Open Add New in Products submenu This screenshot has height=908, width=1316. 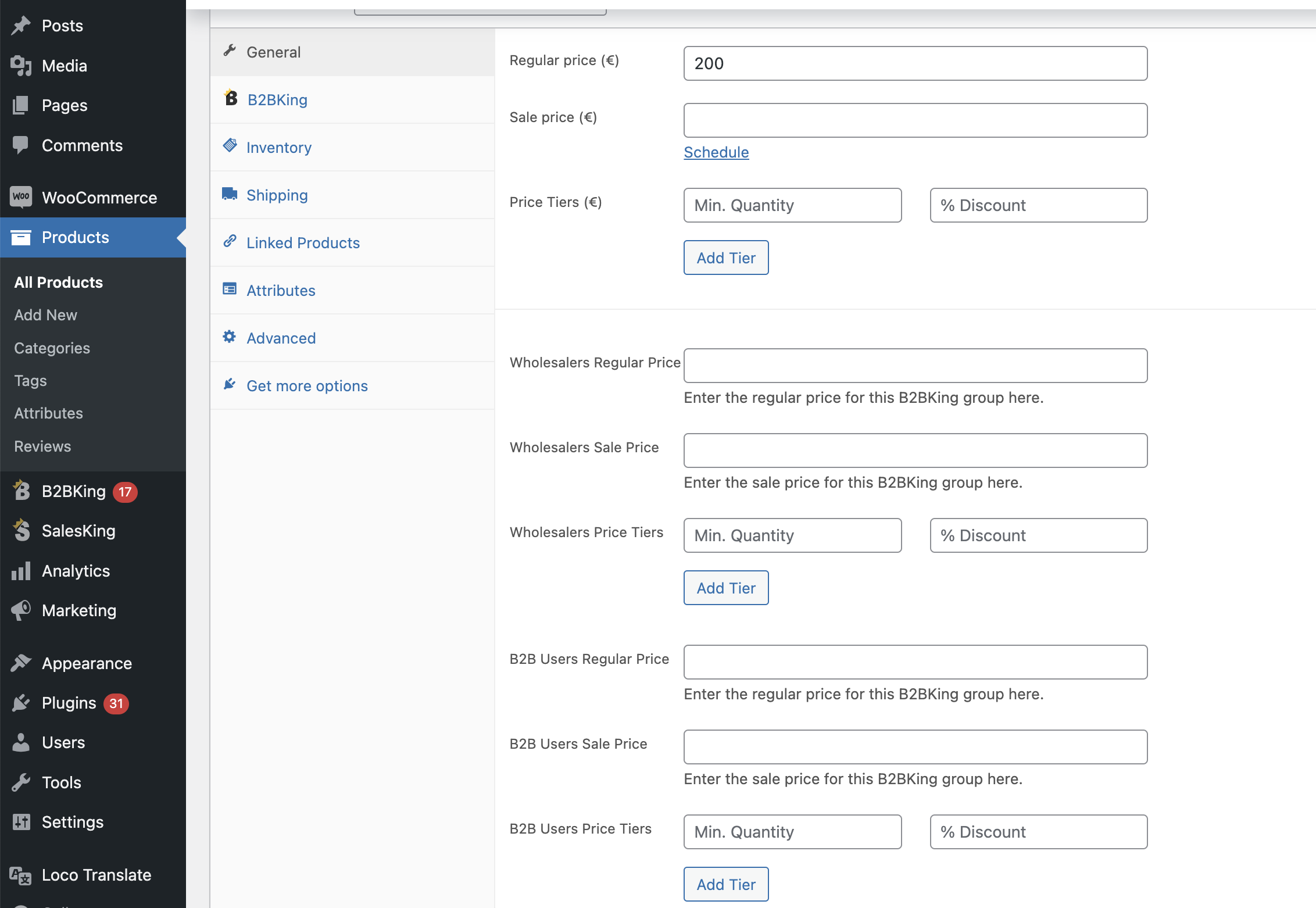pos(46,315)
